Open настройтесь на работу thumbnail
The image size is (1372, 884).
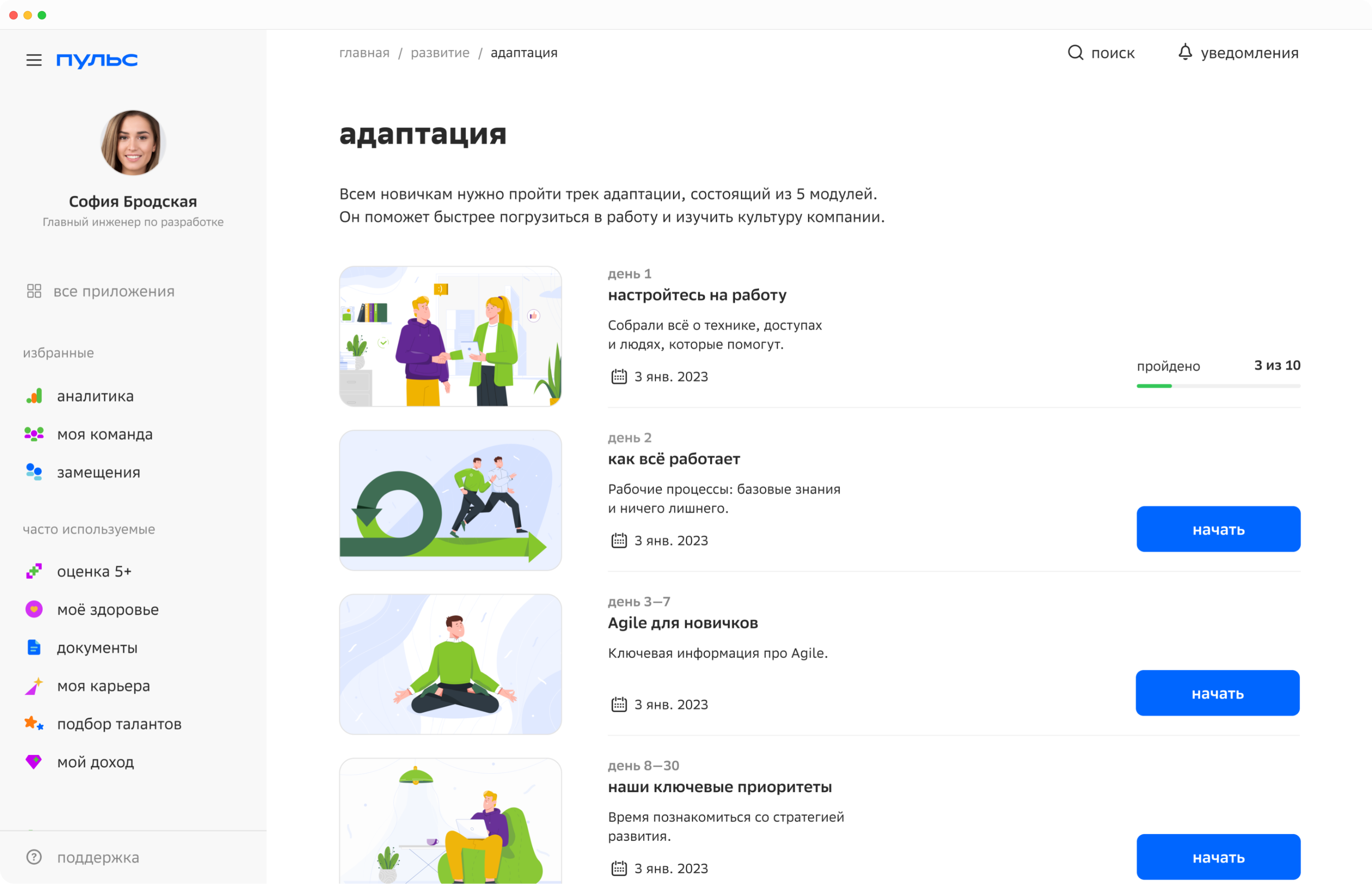point(450,336)
